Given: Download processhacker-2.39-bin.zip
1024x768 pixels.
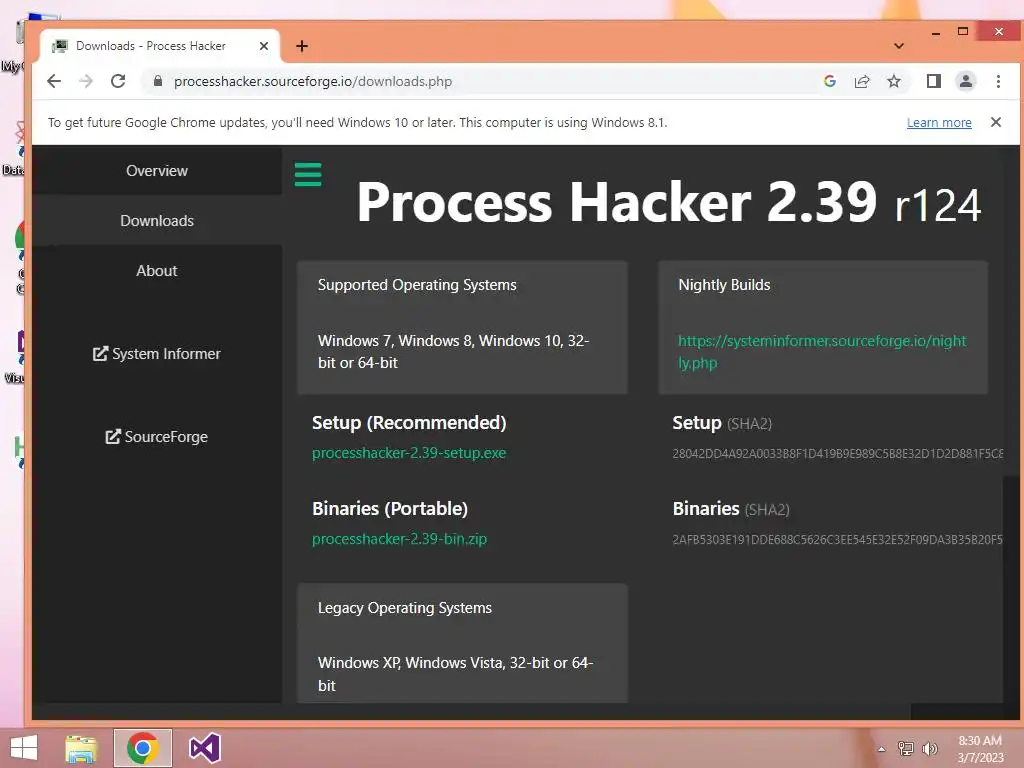Looking at the screenshot, I should point(399,539).
